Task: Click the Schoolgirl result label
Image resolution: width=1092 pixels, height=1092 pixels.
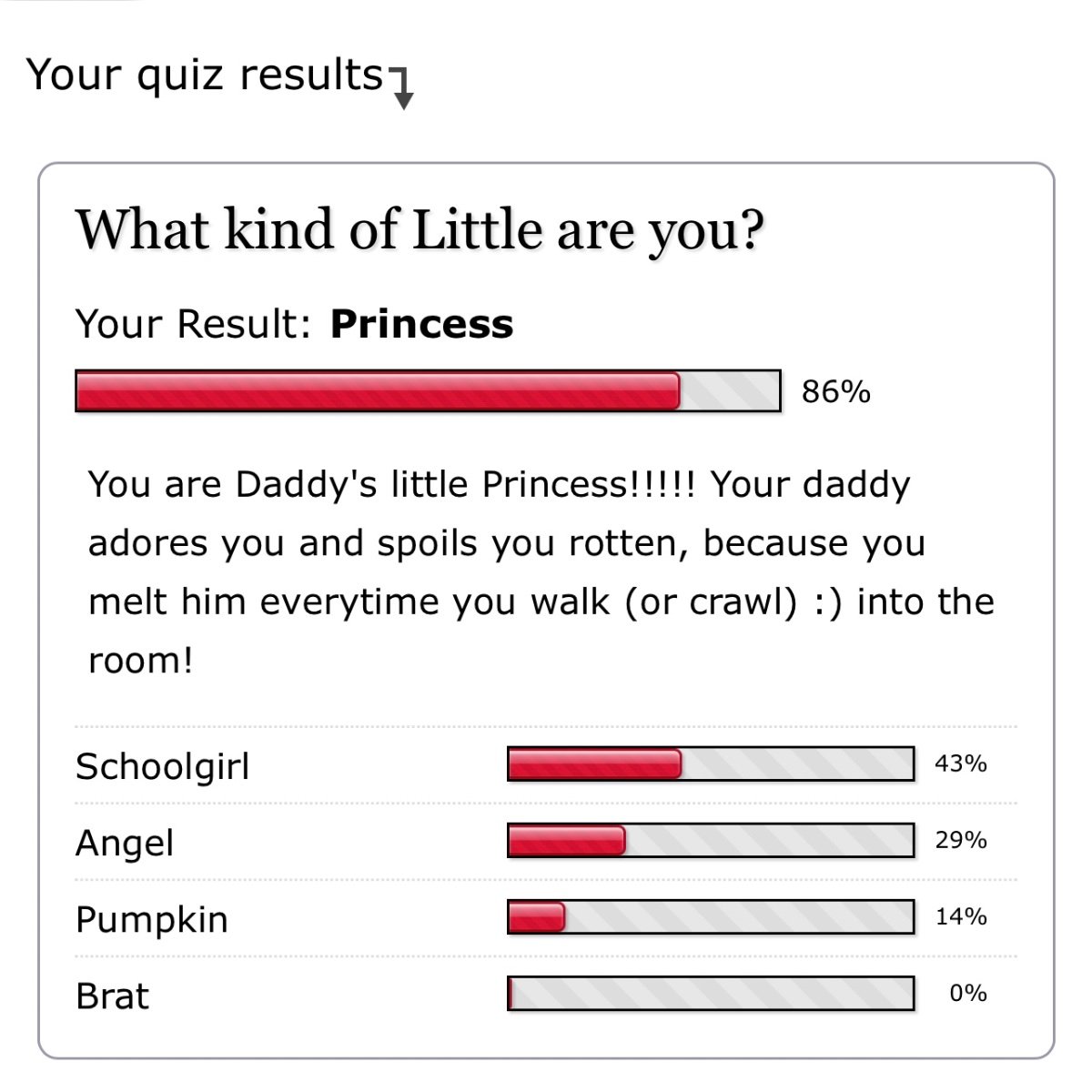Action: 162,766
